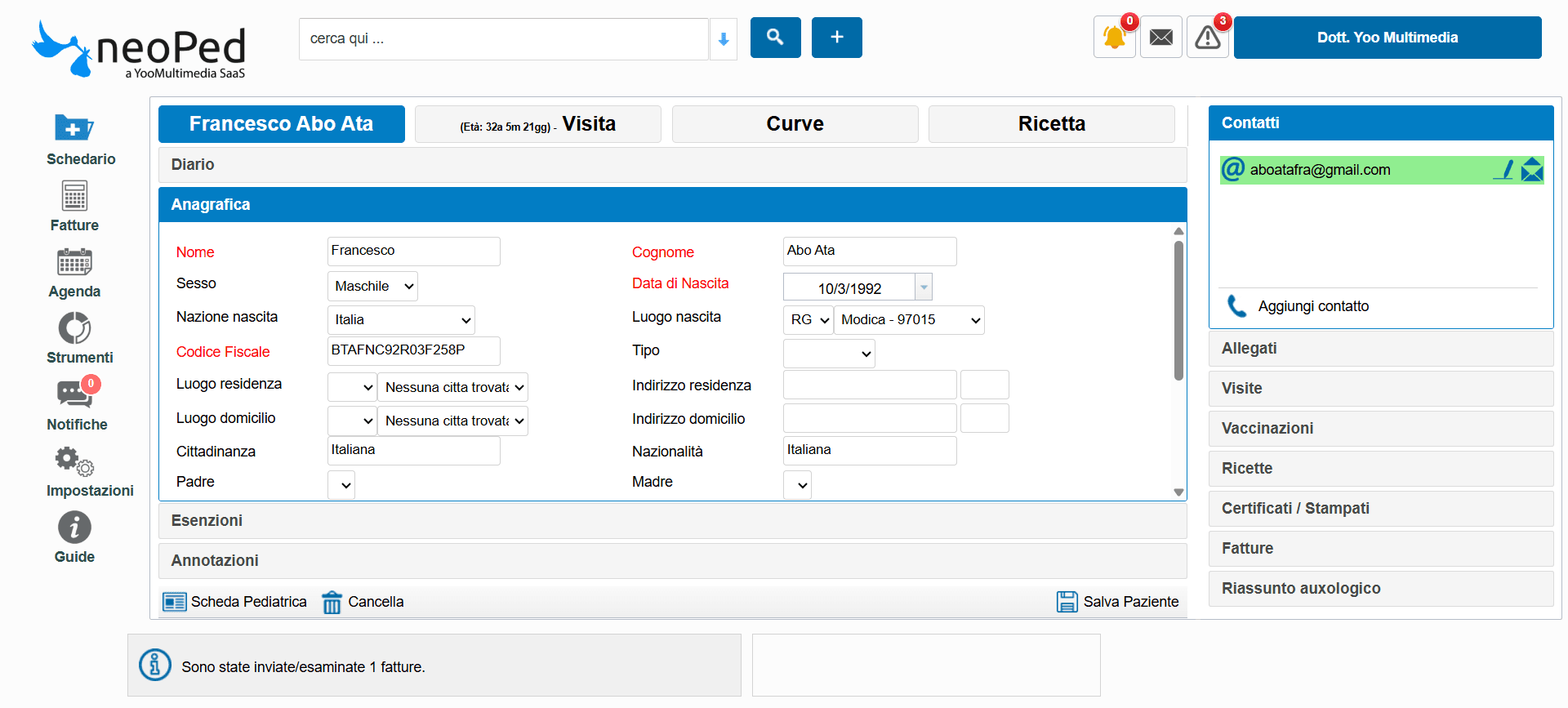This screenshot has height=708, width=1568.
Task: Click the info icon in status message
Action: 155,665
